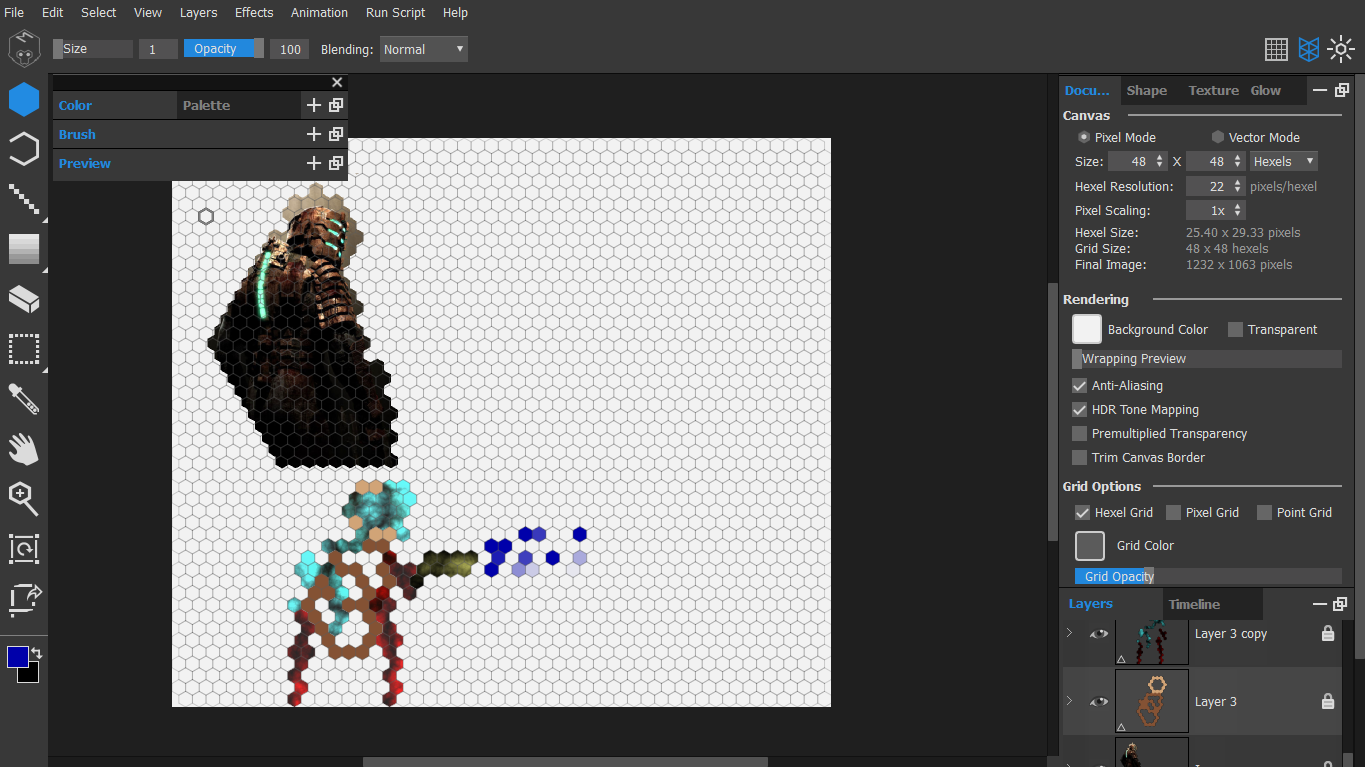
Task: Pop out the Document panel
Action: 1342,90
